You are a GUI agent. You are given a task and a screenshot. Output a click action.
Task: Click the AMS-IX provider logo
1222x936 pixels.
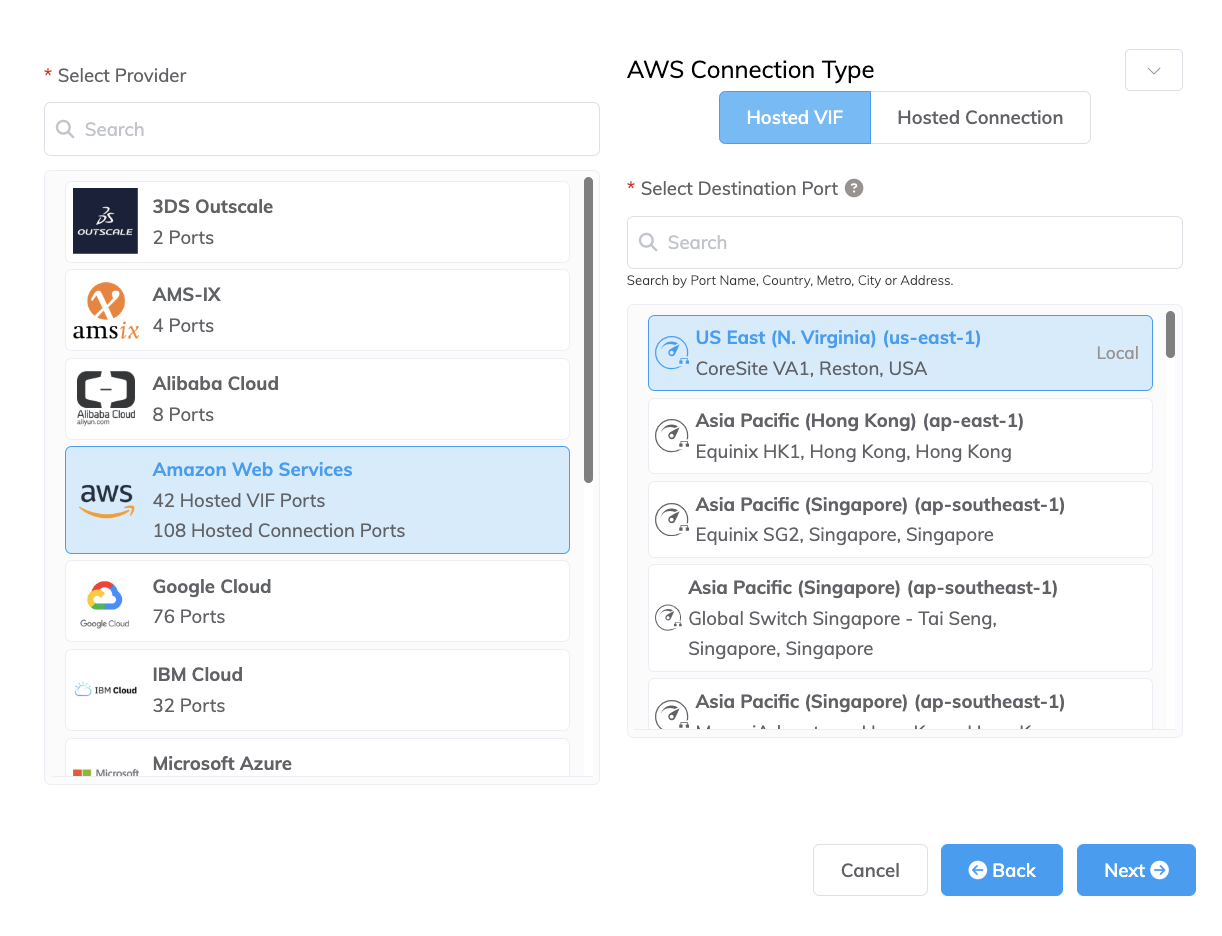coord(105,310)
